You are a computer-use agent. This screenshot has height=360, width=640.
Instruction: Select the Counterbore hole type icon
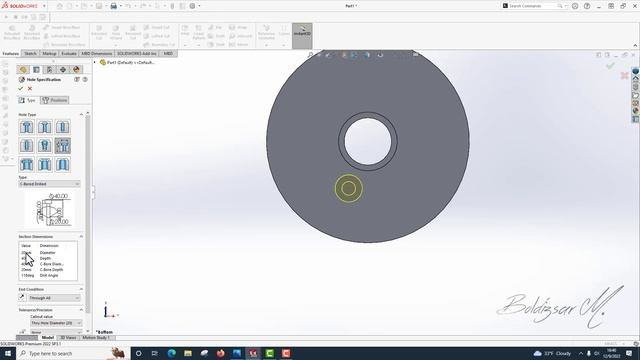tap(27, 127)
